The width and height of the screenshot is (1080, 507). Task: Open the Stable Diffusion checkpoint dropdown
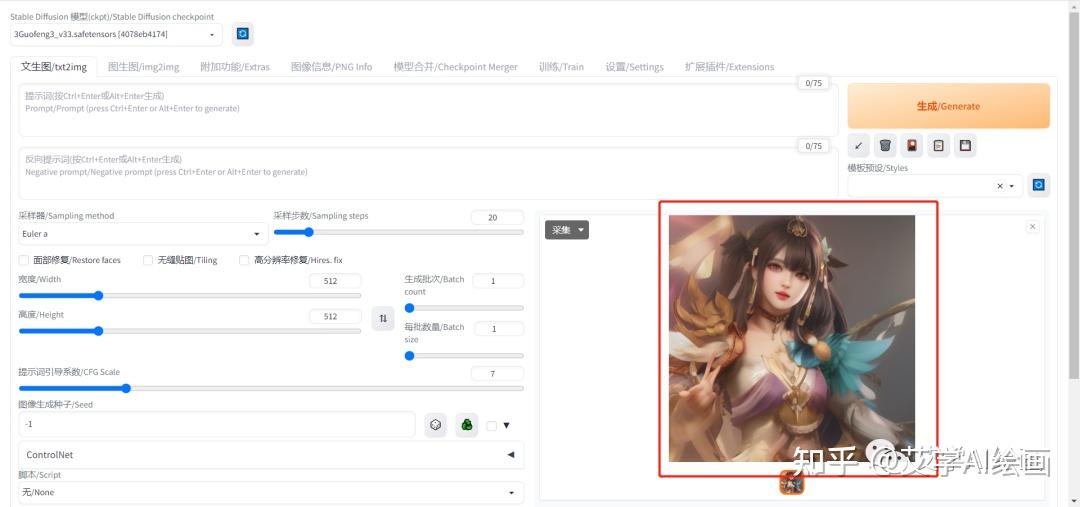(x=116, y=34)
